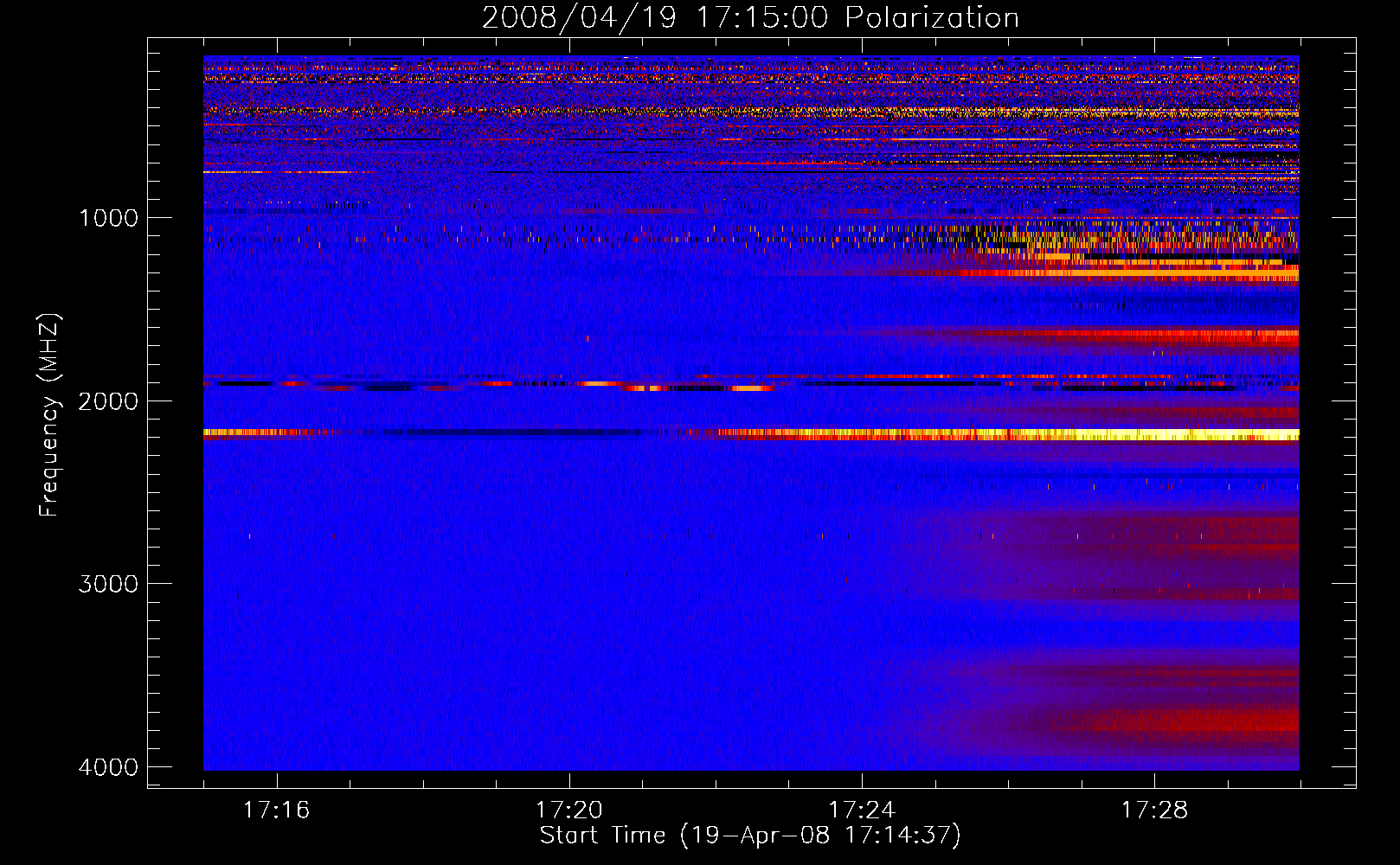Viewport: 1400px width, 865px height.
Task: Click the 4000 frequency tick label
Action: [108, 767]
